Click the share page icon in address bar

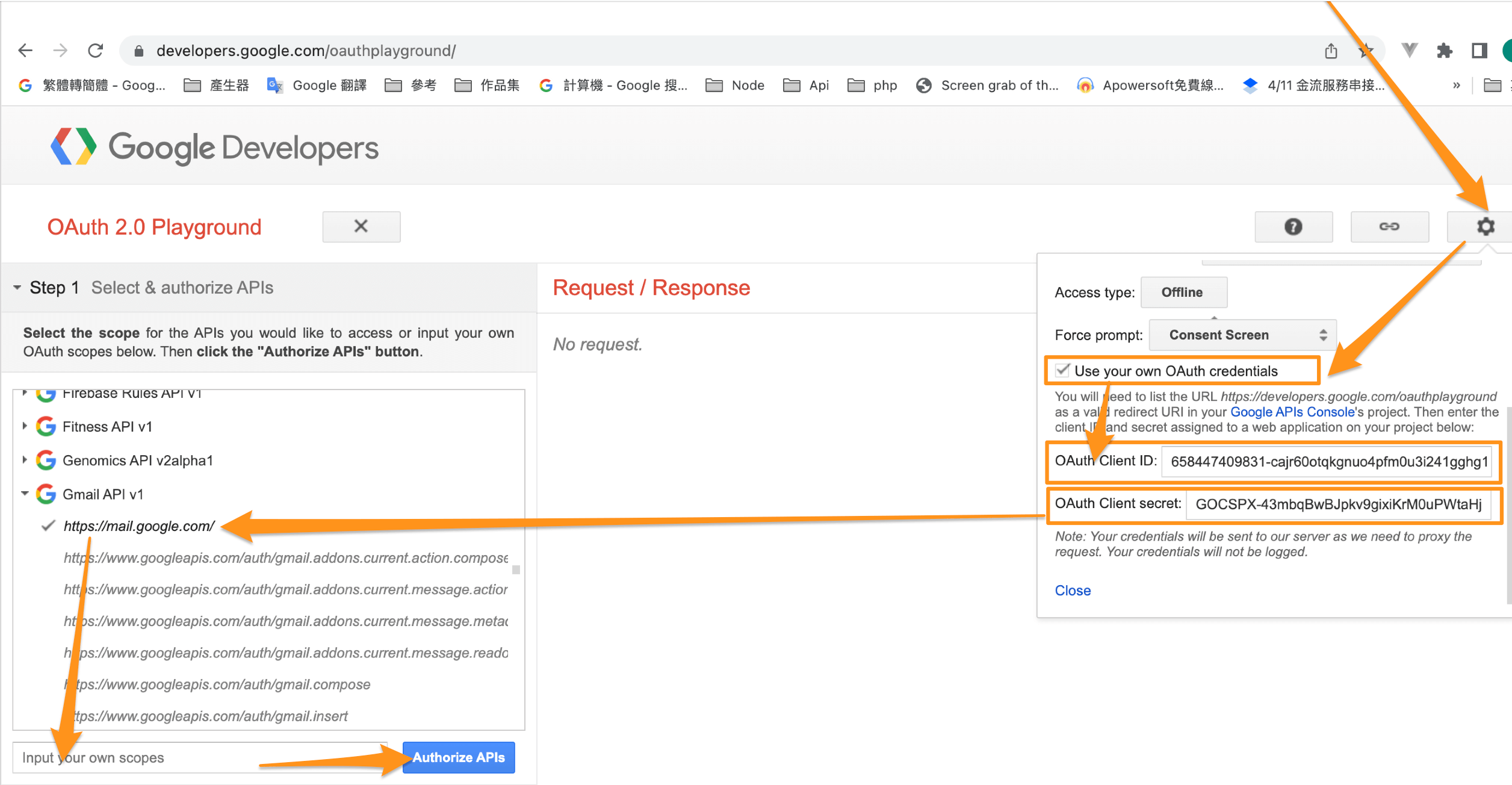tap(1331, 51)
